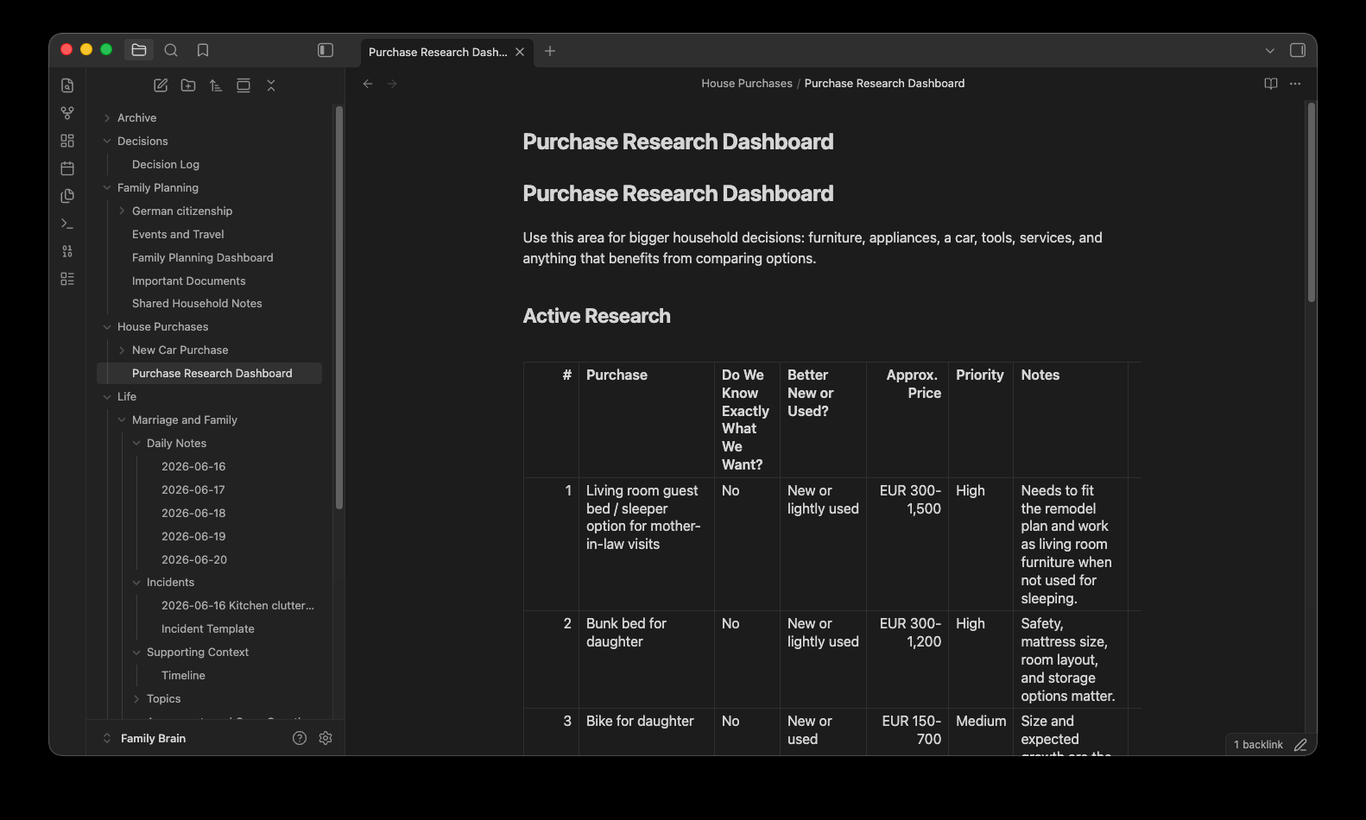Open Family Planning Dashboard note

203,257
